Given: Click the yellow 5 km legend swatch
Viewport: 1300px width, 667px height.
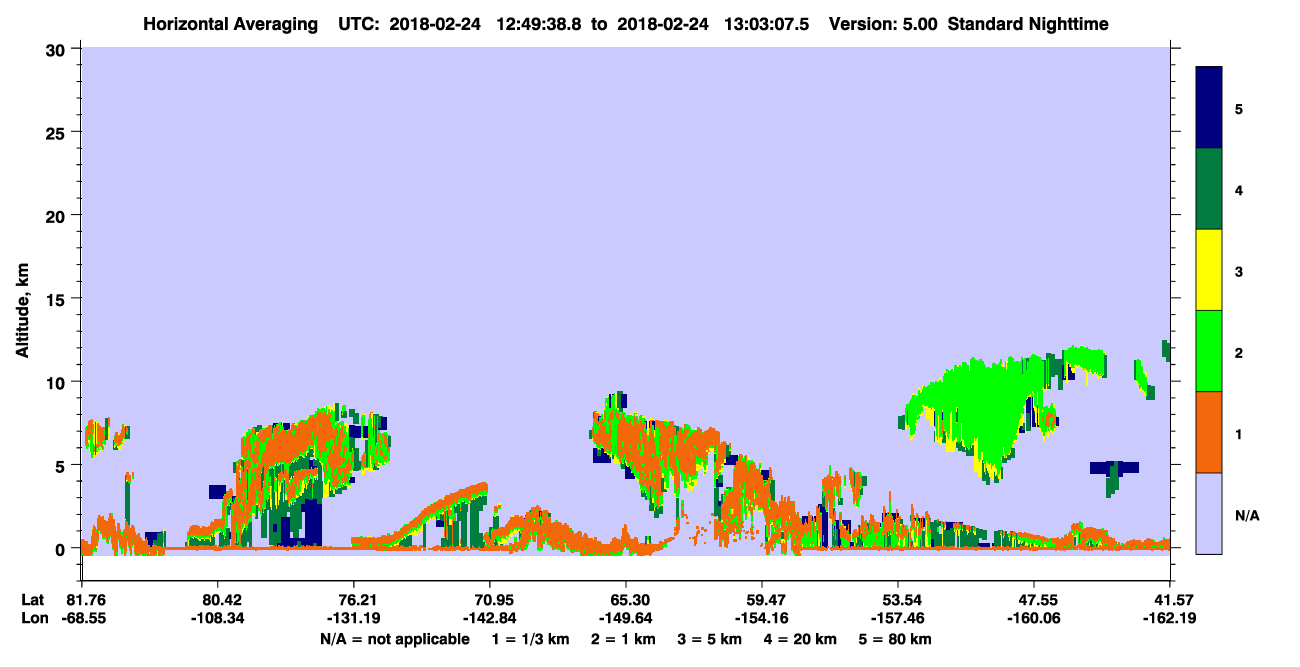Looking at the screenshot, I should (x=1209, y=270).
